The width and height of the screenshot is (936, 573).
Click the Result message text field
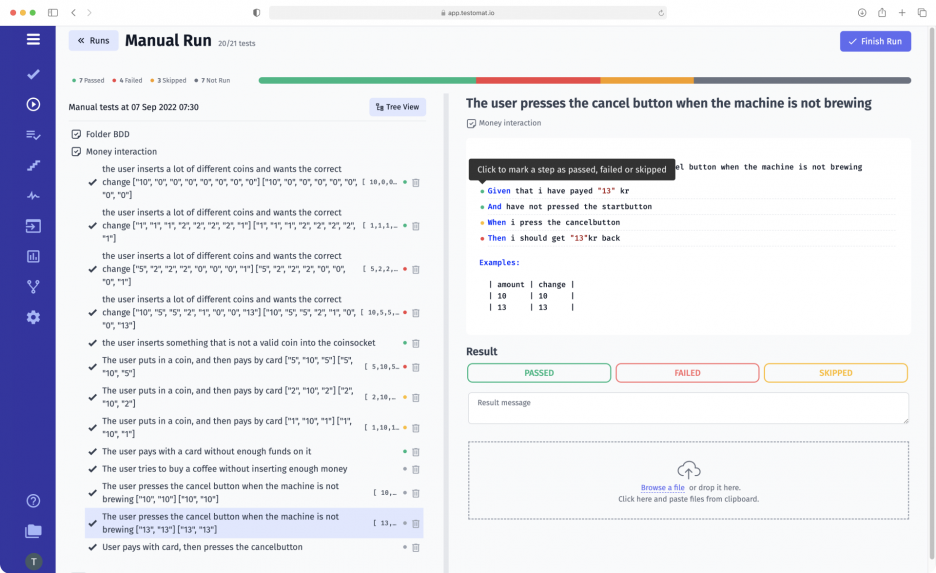(688, 407)
